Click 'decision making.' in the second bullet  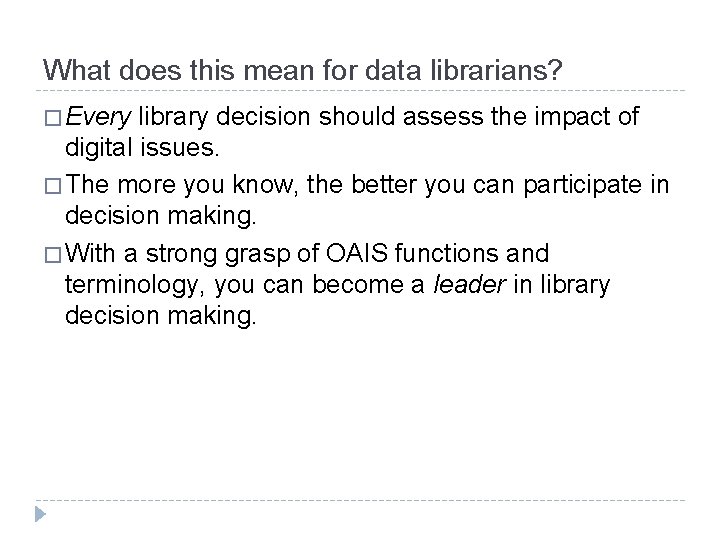[160, 215]
